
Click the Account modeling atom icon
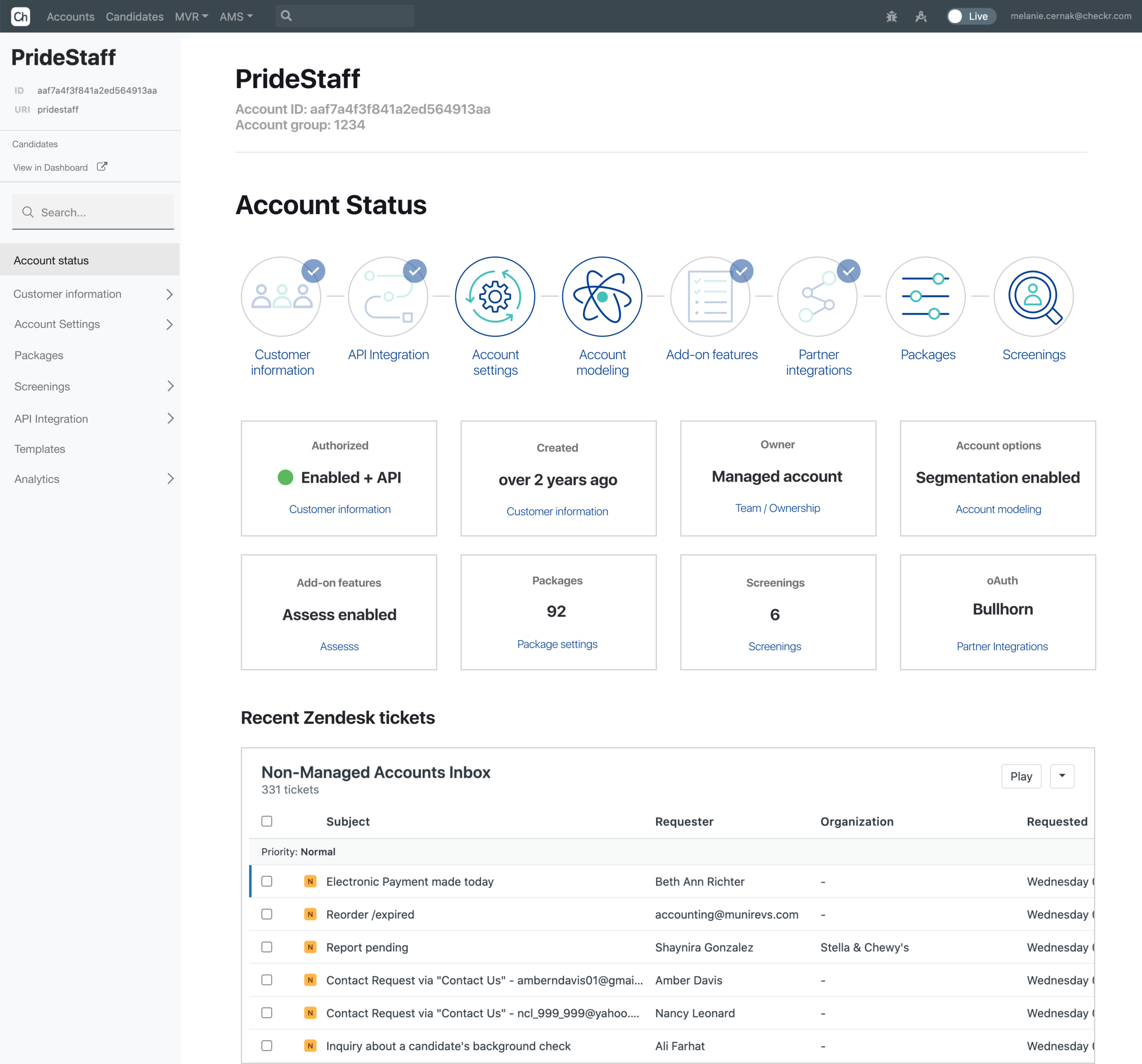[x=602, y=296]
